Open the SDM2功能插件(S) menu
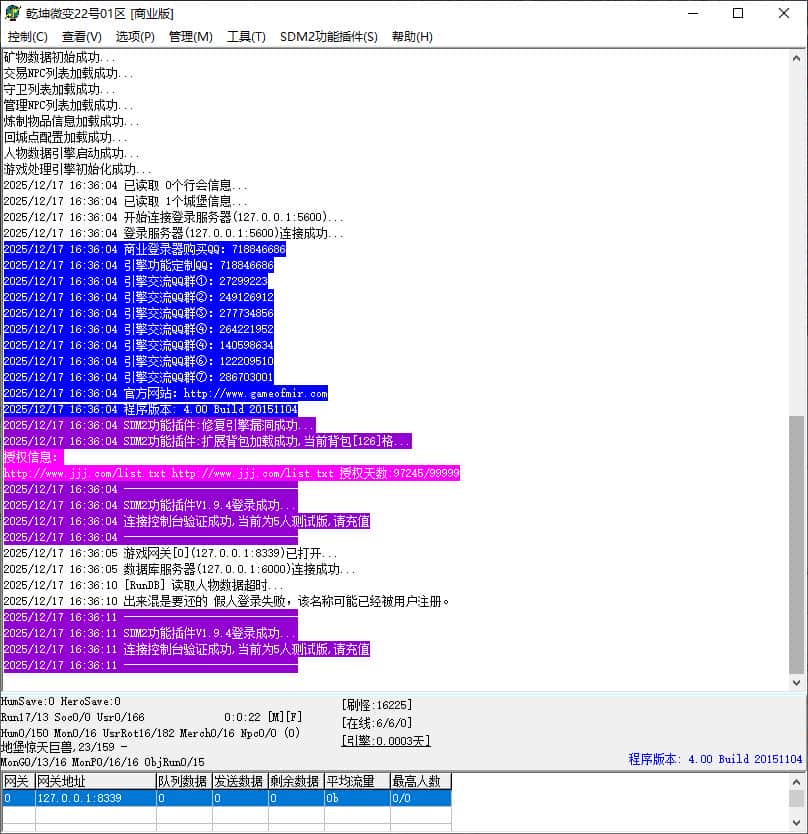The image size is (808, 834). point(329,37)
